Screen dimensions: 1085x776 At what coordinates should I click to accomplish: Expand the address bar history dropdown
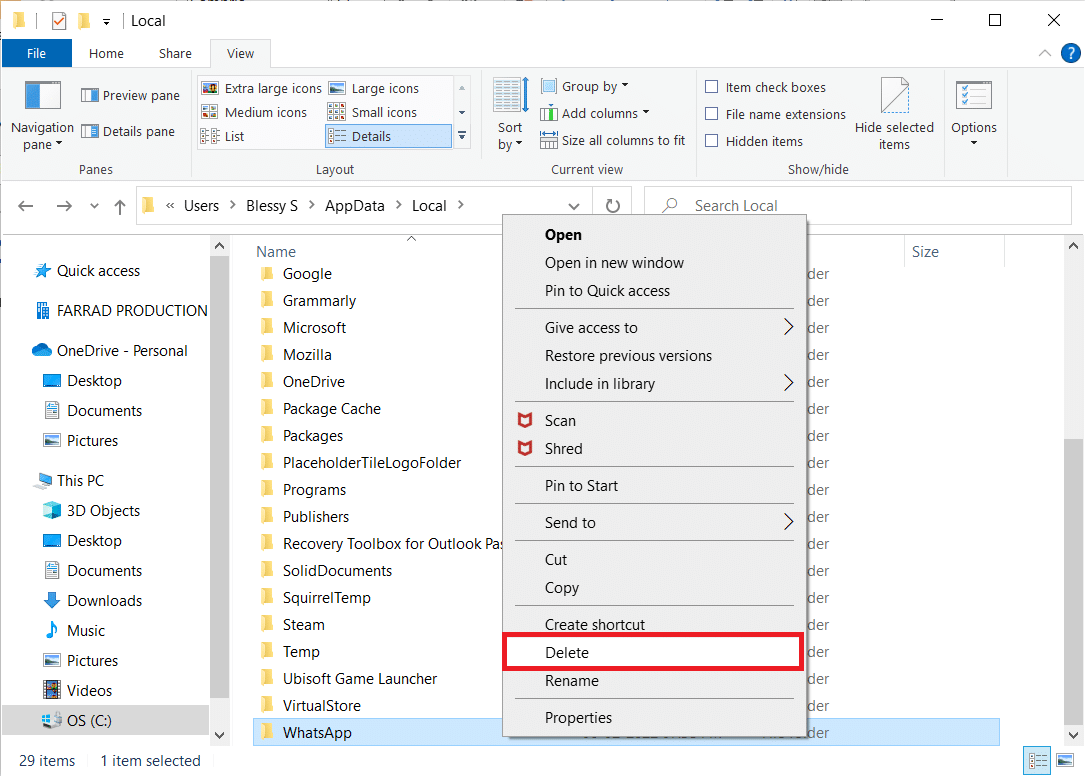[x=574, y=206]
